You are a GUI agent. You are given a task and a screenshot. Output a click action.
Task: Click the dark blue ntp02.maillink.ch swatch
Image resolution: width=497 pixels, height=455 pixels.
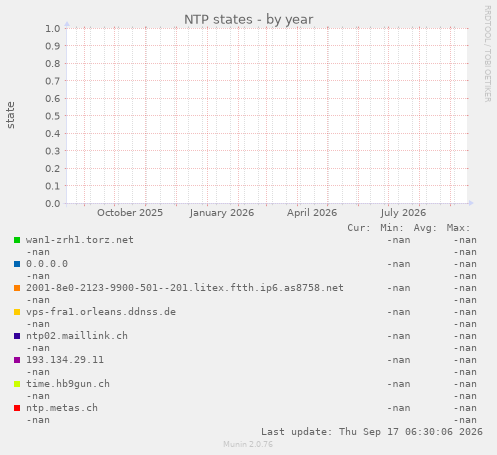click(x=17, y=336)
